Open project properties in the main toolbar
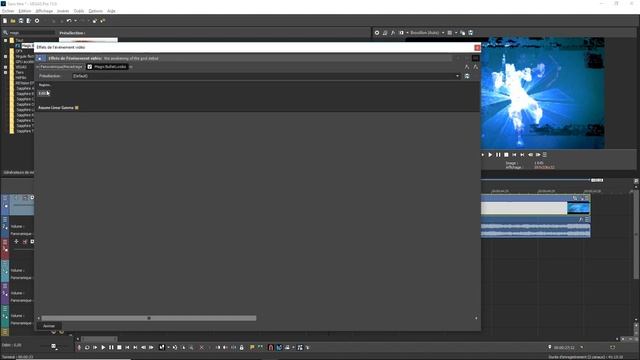This screenshot has height=360, width=640. click(x=37, y=20)
